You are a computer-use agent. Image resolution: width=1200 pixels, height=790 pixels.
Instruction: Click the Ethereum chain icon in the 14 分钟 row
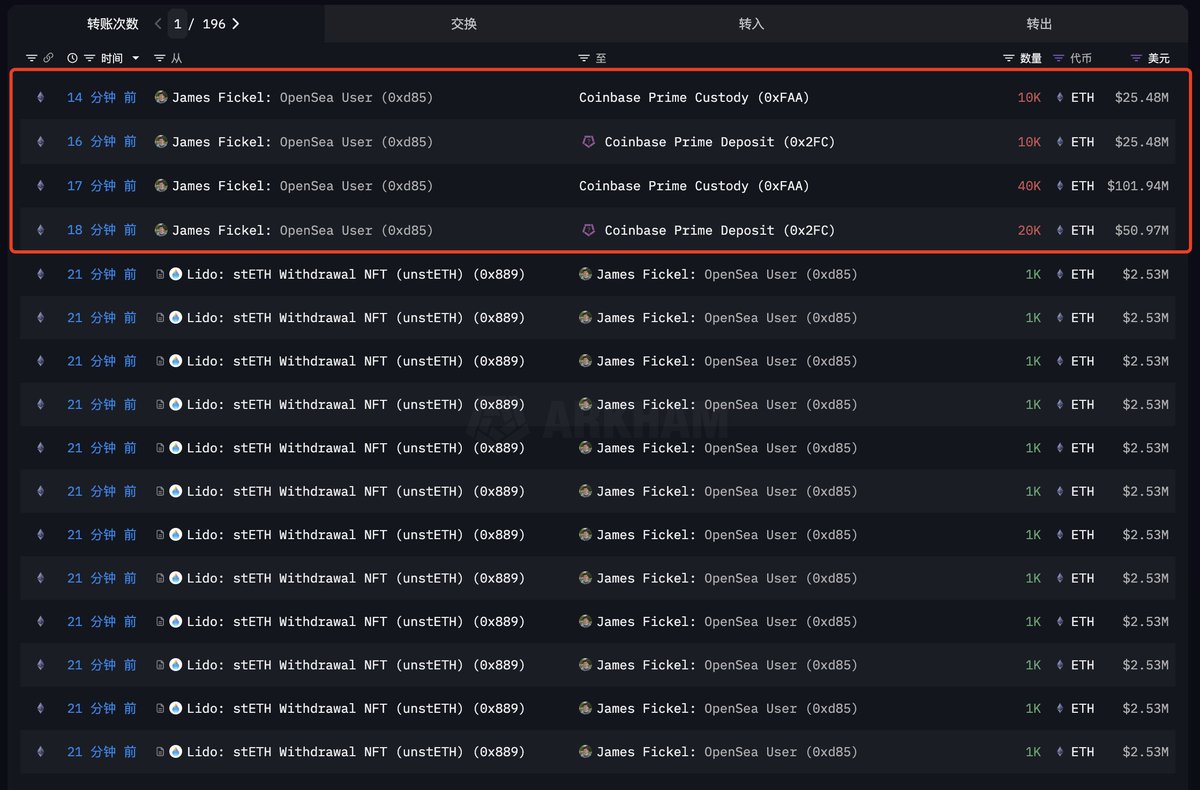[x=41, y=98]
